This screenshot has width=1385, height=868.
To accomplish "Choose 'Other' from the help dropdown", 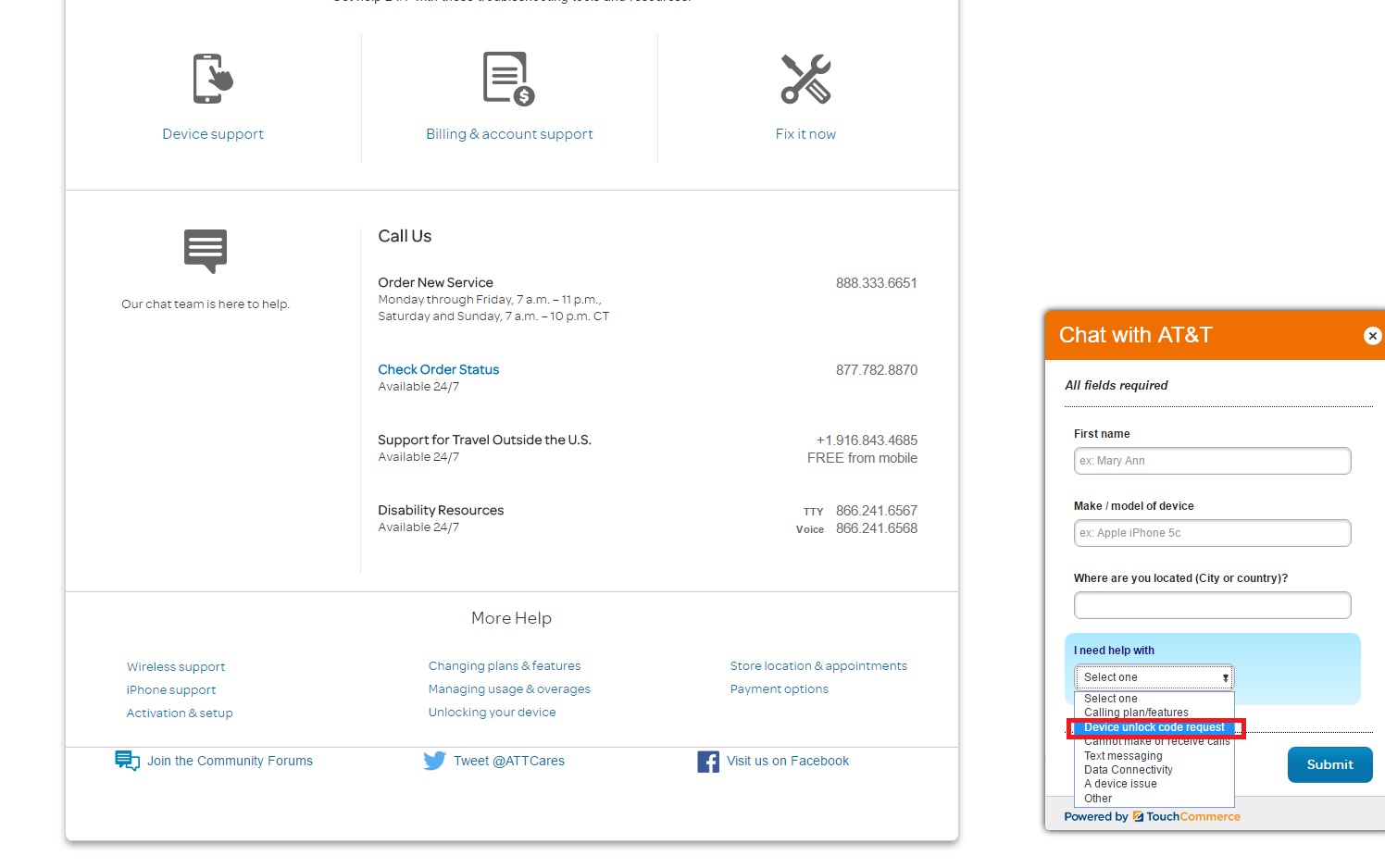I will [x=1098, y=799].
